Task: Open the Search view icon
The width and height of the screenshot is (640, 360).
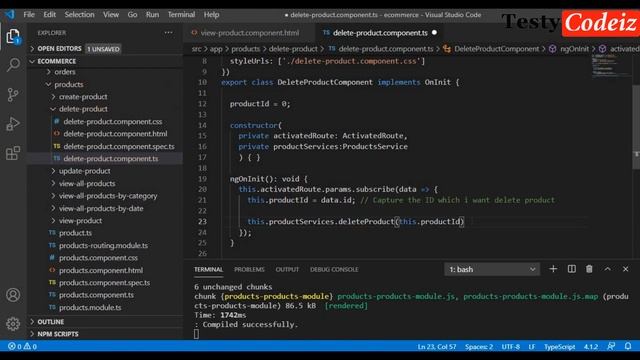Action: click(x=13, y=64)
